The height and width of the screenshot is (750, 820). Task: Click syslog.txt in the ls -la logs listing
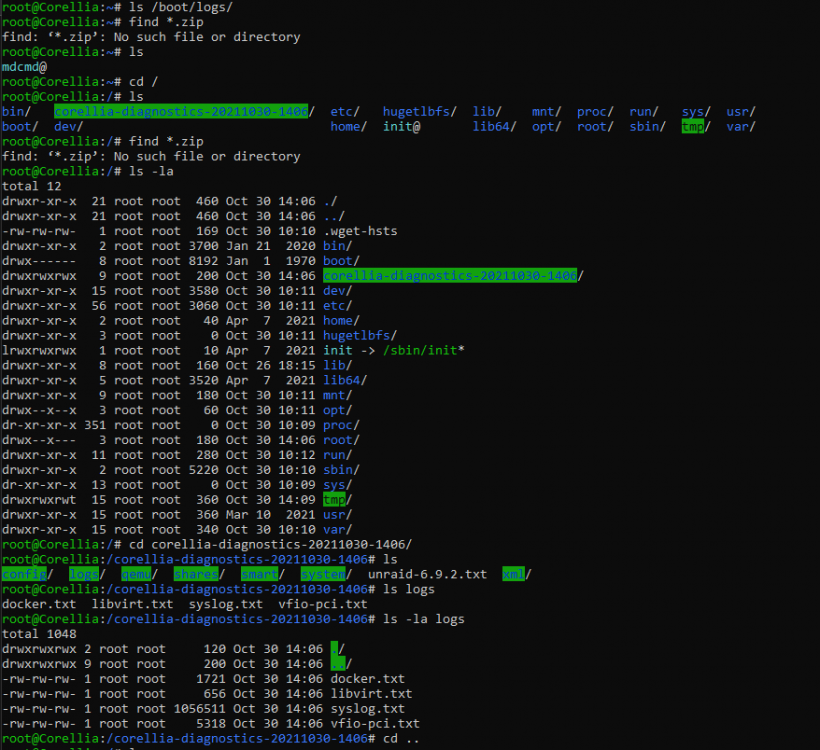coord(368,709)
